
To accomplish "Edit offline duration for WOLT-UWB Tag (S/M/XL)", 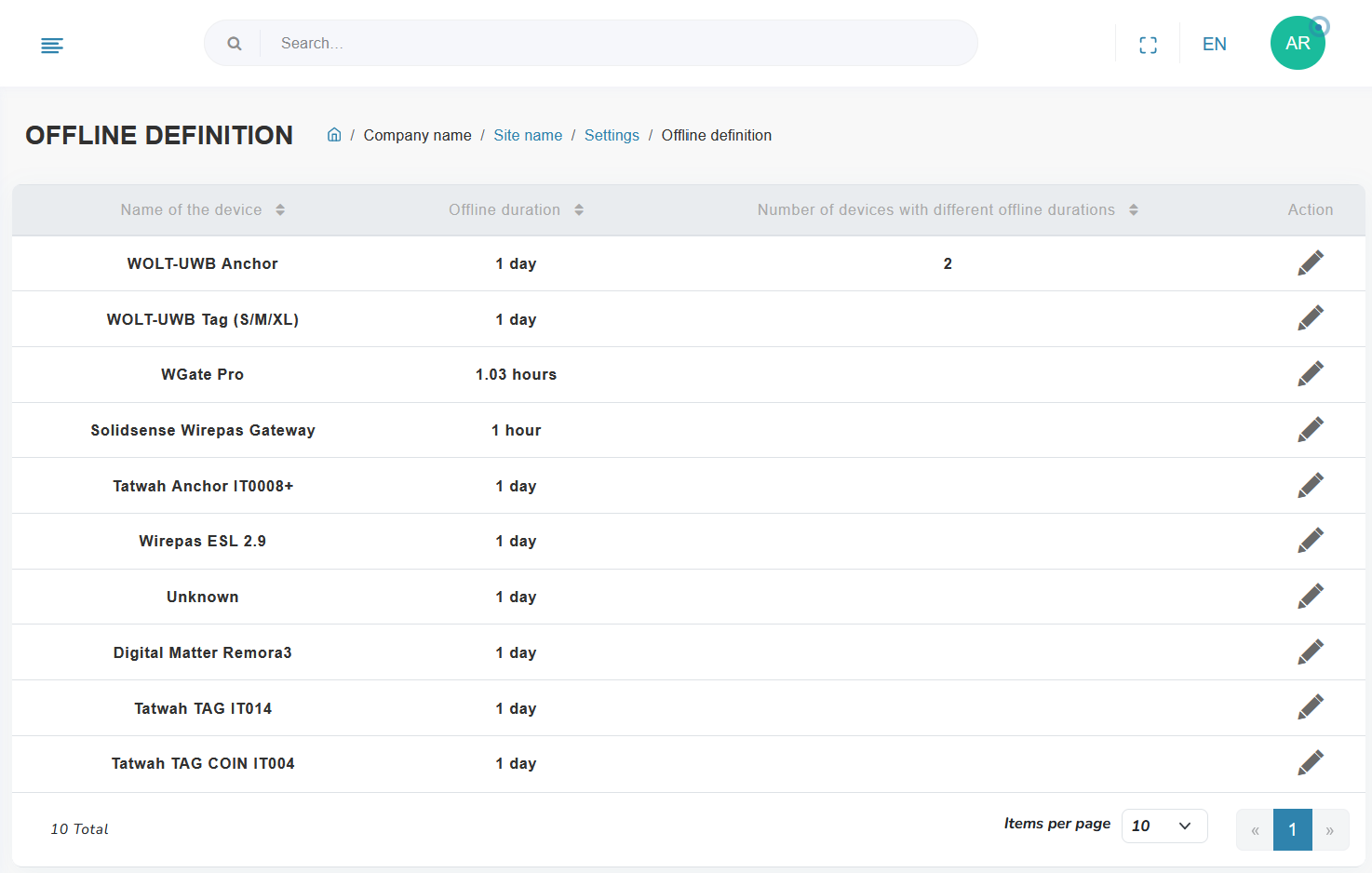I will click(1311, 318).
